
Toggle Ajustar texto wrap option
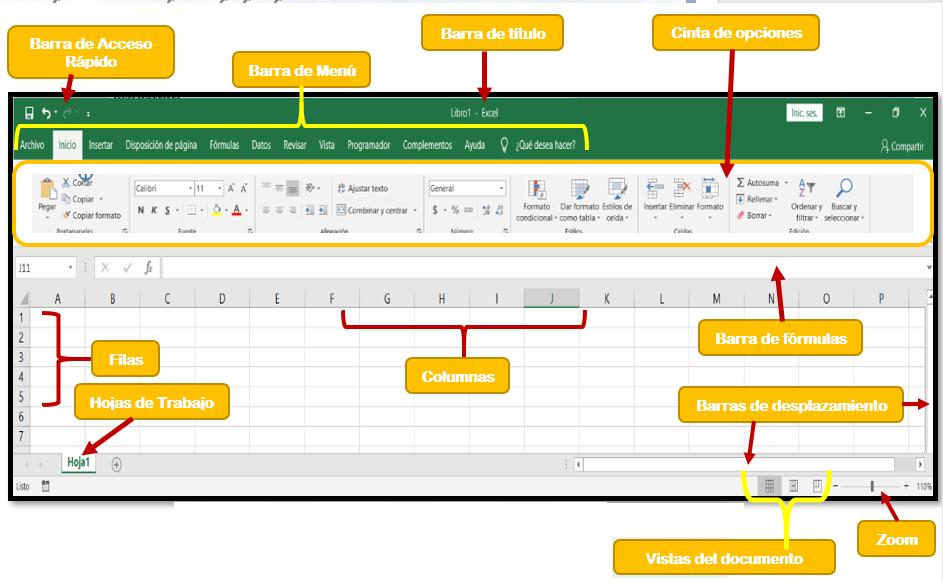[362, 188]
